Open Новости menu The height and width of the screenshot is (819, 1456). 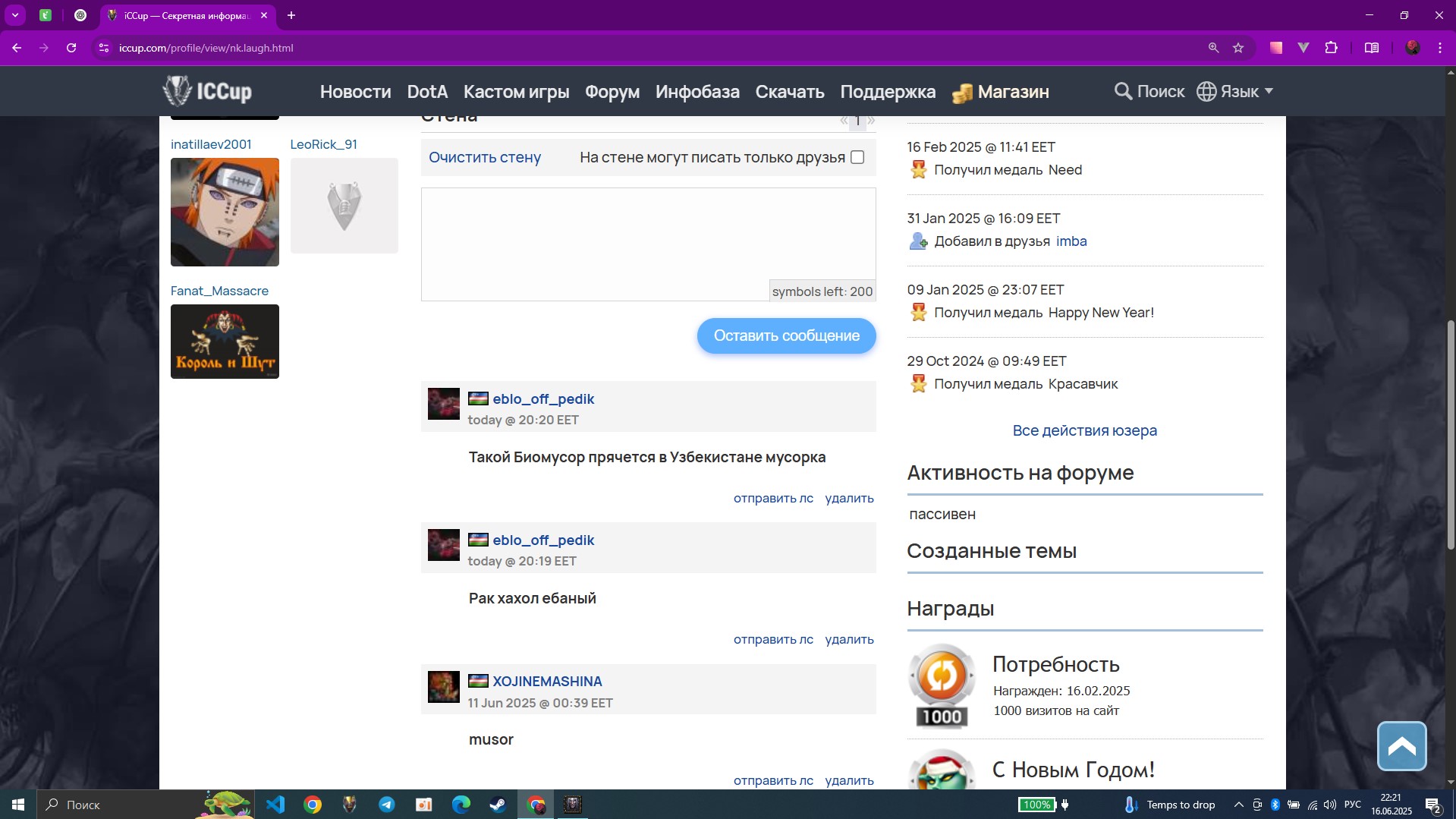355,91
